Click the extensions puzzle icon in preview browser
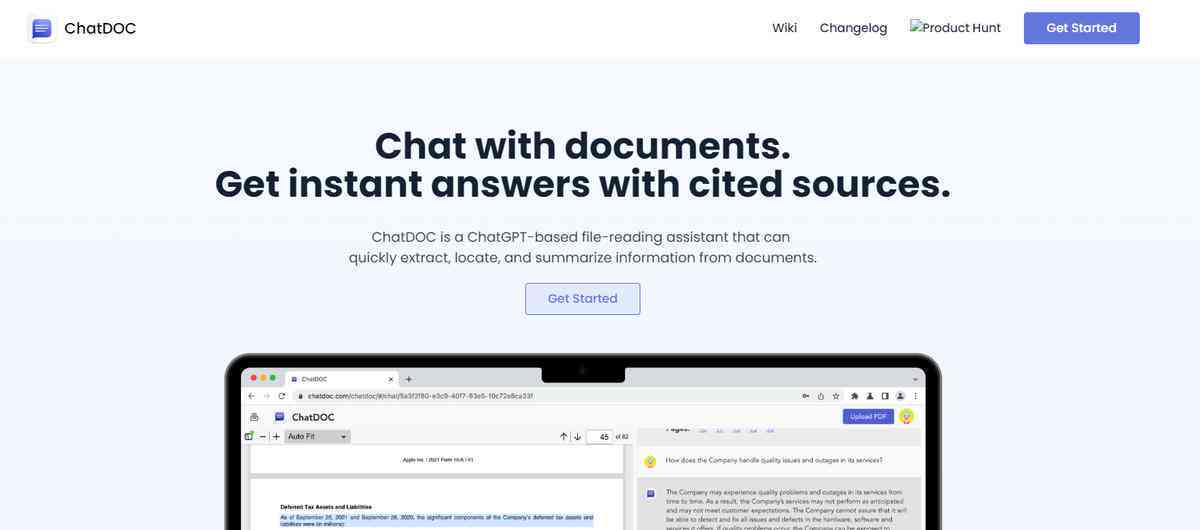1200x530 pixels. [x=853, y=396]
